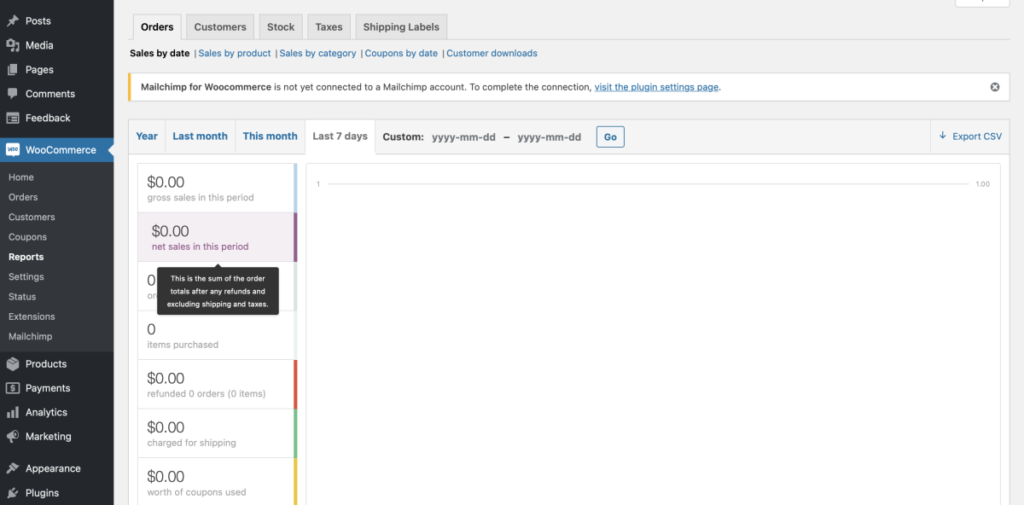1024x505 pixels.
Task: Click the Export CSV download arrow icon
Action: [x=942, y=136]
